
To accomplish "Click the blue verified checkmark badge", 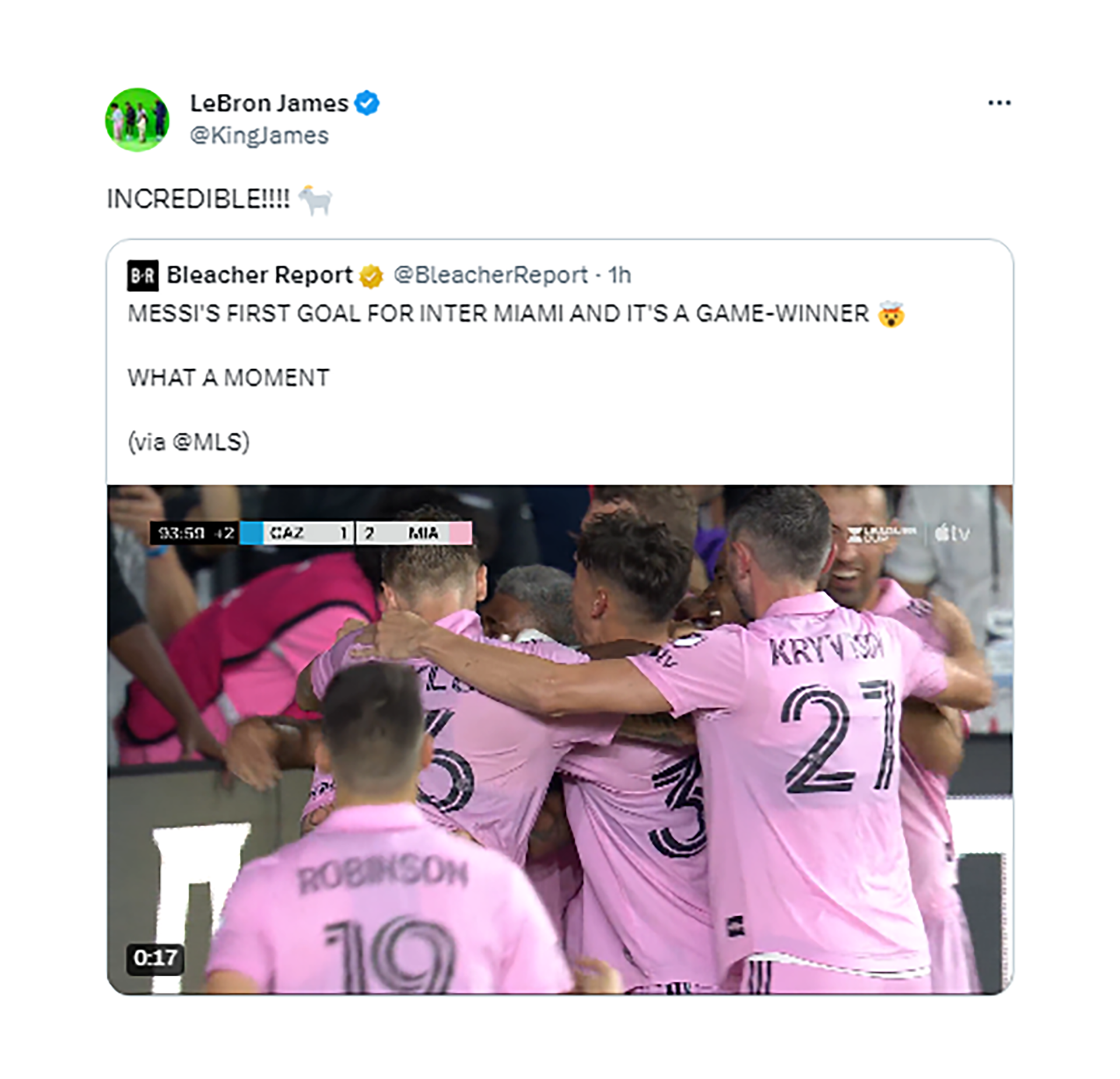I will [367, 103].
